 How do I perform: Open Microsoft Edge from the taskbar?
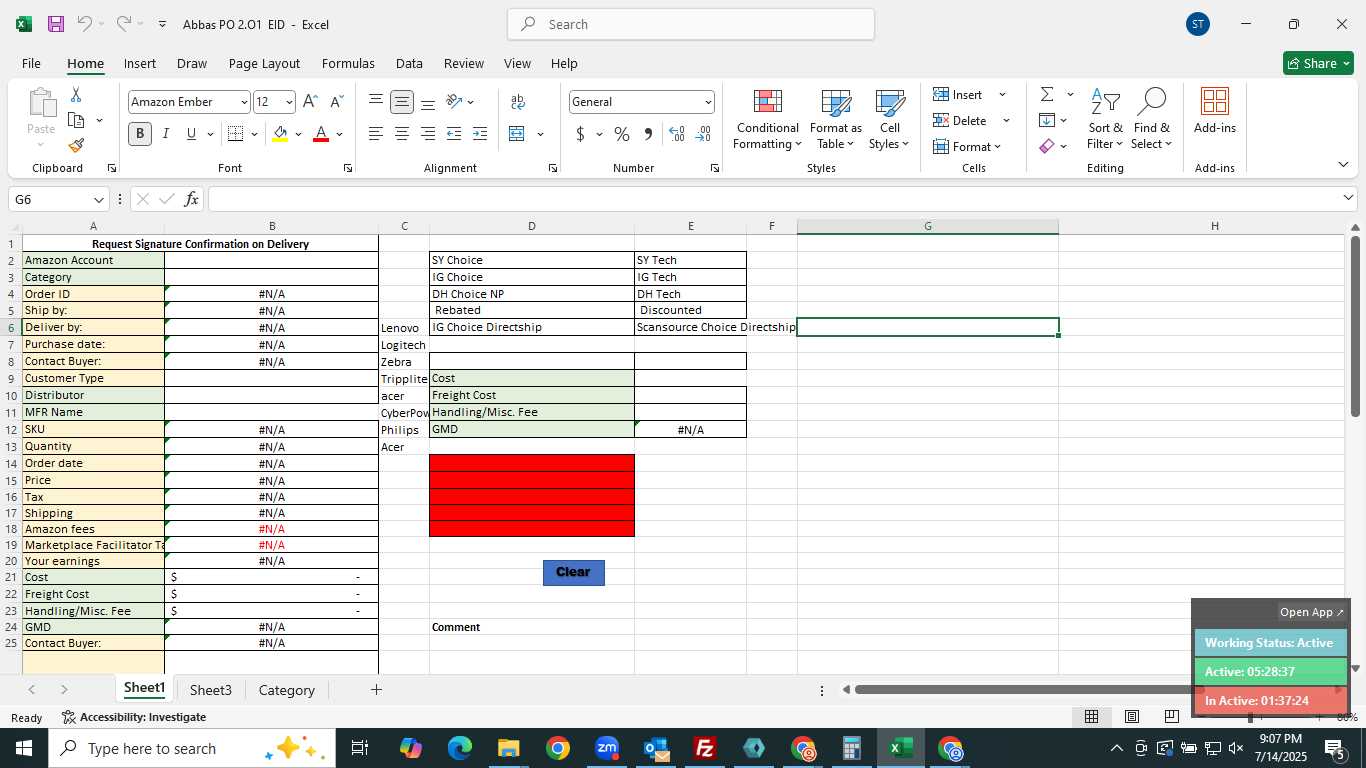point(459,748)
